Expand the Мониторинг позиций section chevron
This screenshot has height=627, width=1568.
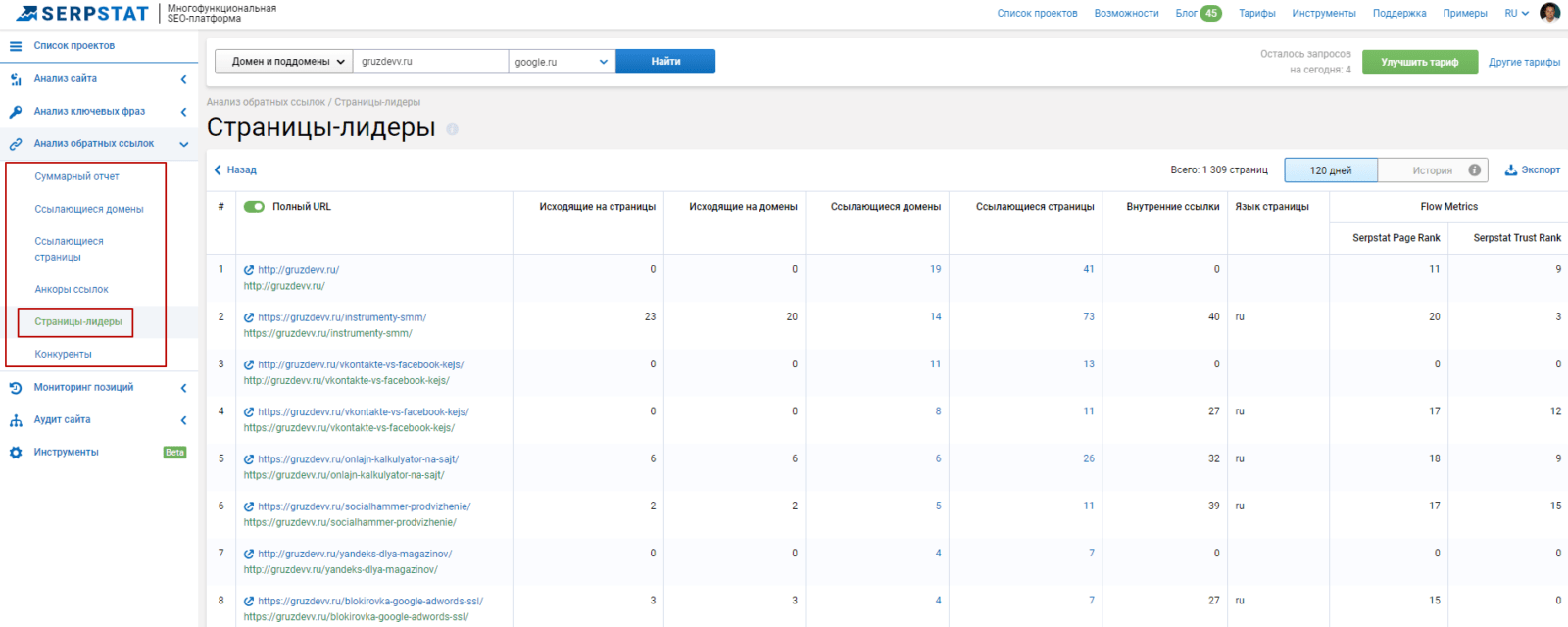point(183,388)
